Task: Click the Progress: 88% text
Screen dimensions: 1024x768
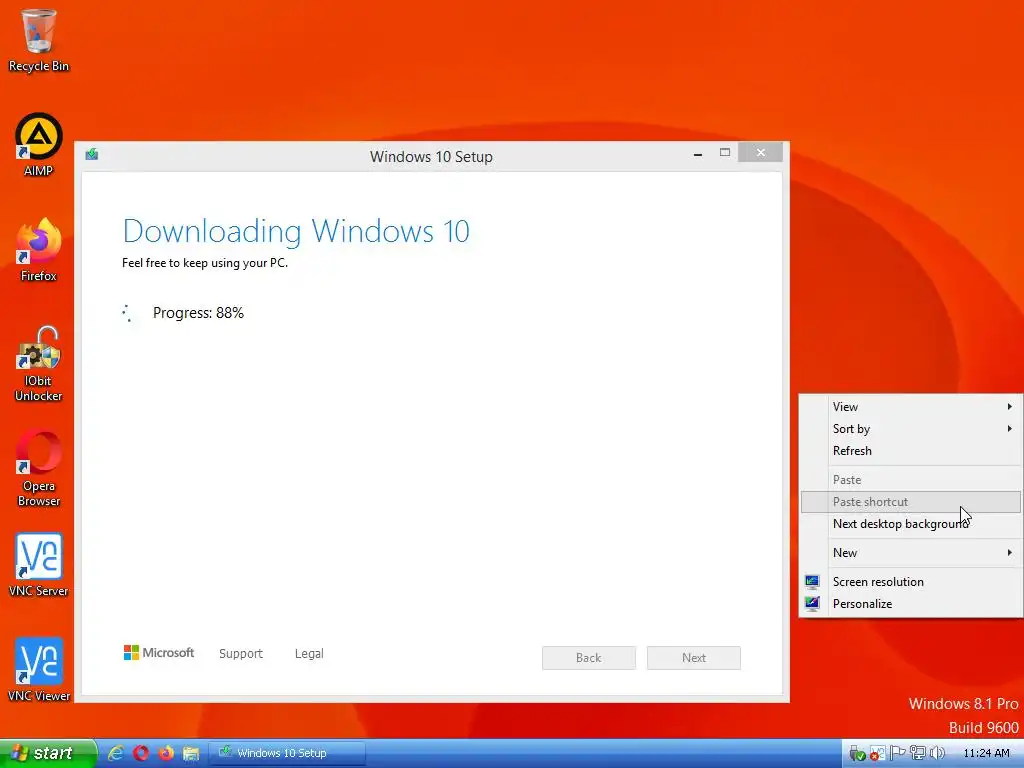Action: pos(198,313)
